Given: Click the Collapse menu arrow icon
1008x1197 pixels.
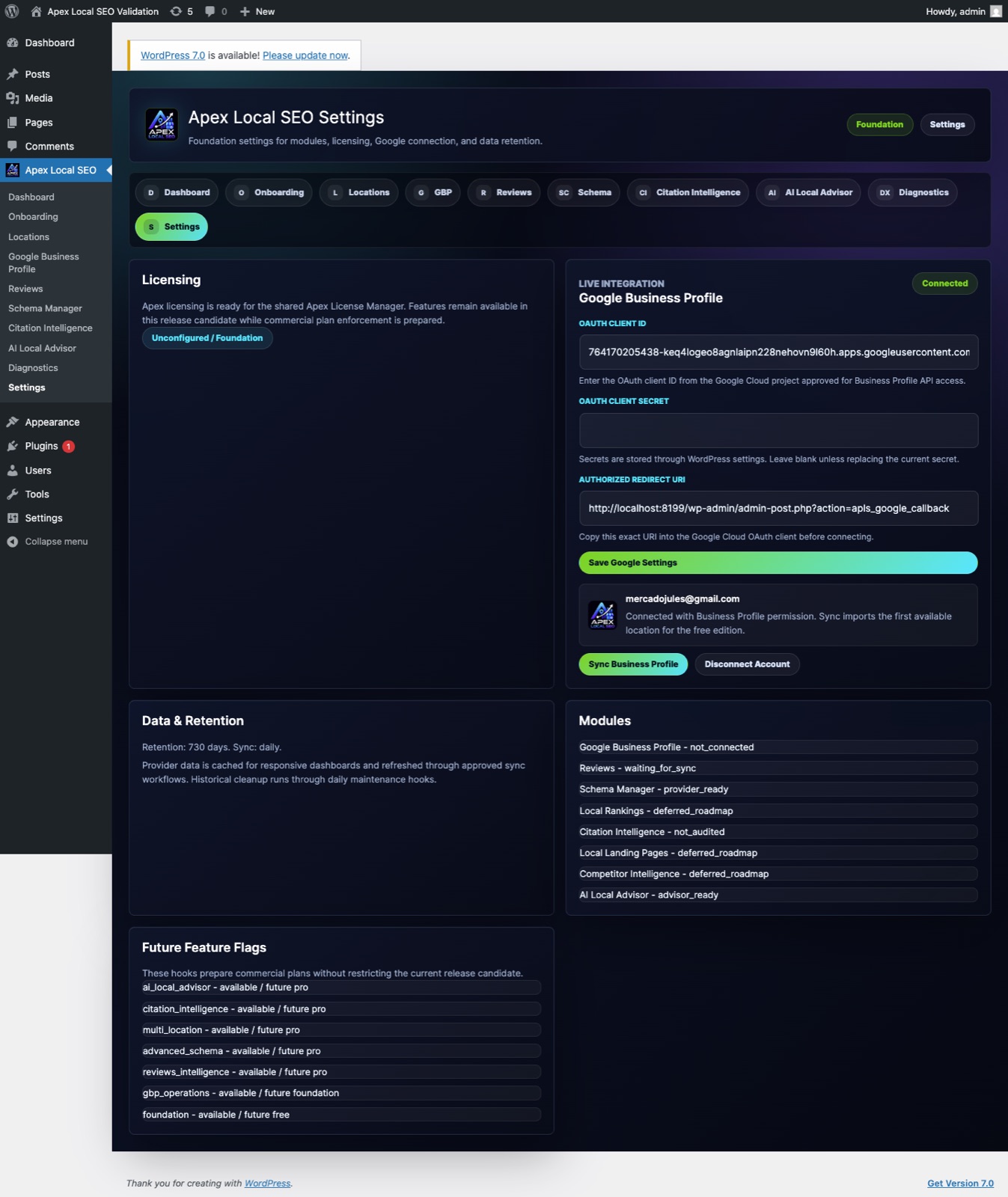Looking at the screenshot, I should 13,542.
